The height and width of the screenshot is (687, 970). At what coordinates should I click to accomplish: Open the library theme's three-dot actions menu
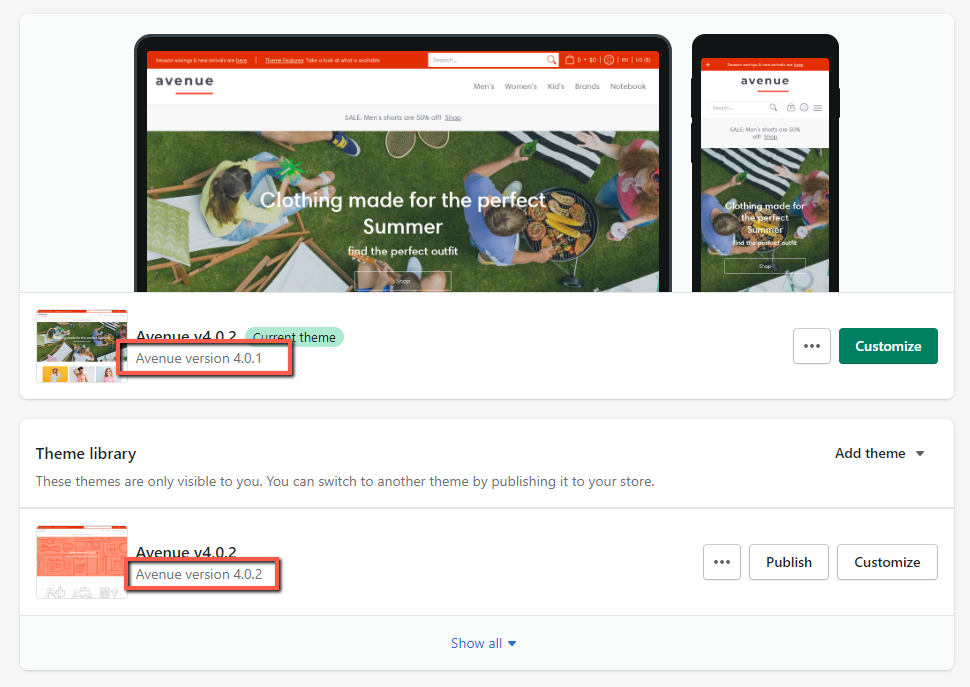[x=721, y=562]
